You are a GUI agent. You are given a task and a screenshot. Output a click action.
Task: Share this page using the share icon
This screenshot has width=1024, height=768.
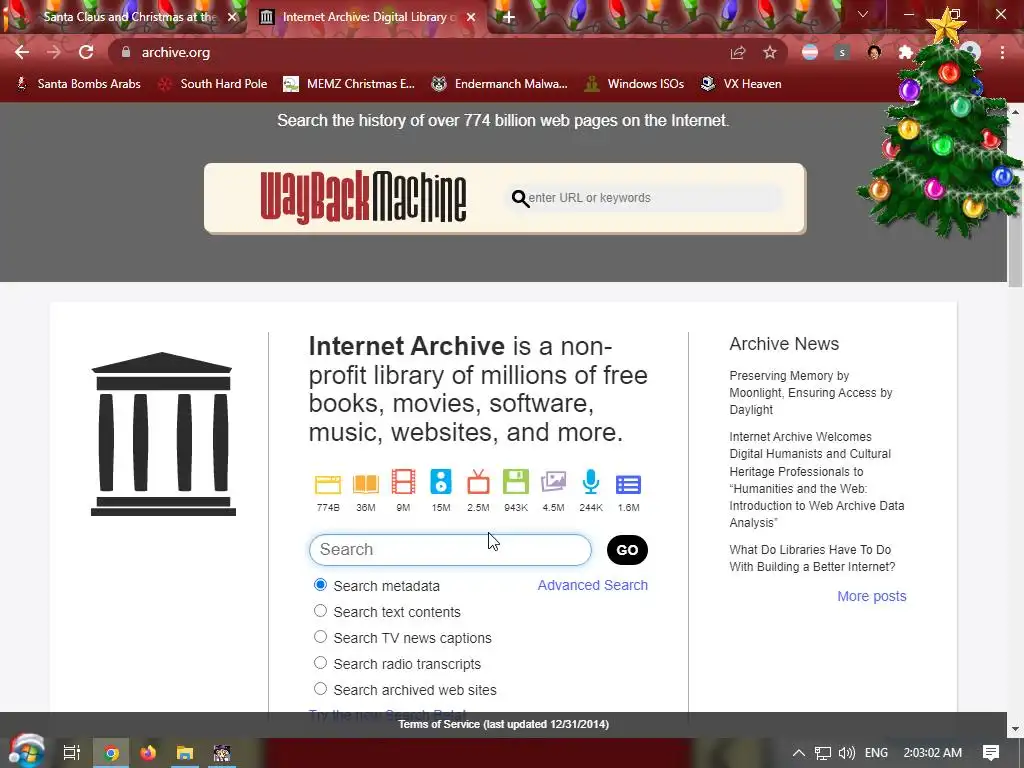click(x=738, y=52)
